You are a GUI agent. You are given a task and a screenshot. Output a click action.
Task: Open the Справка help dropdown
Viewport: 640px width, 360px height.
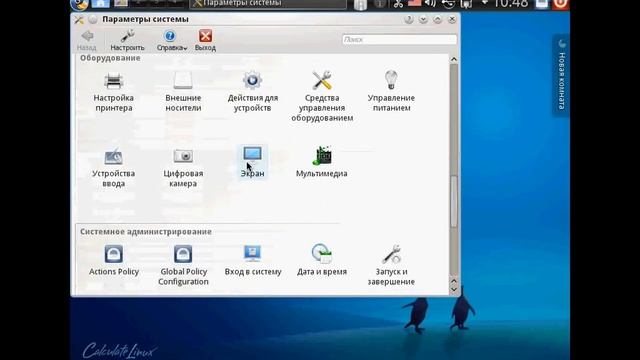(171, 40)
